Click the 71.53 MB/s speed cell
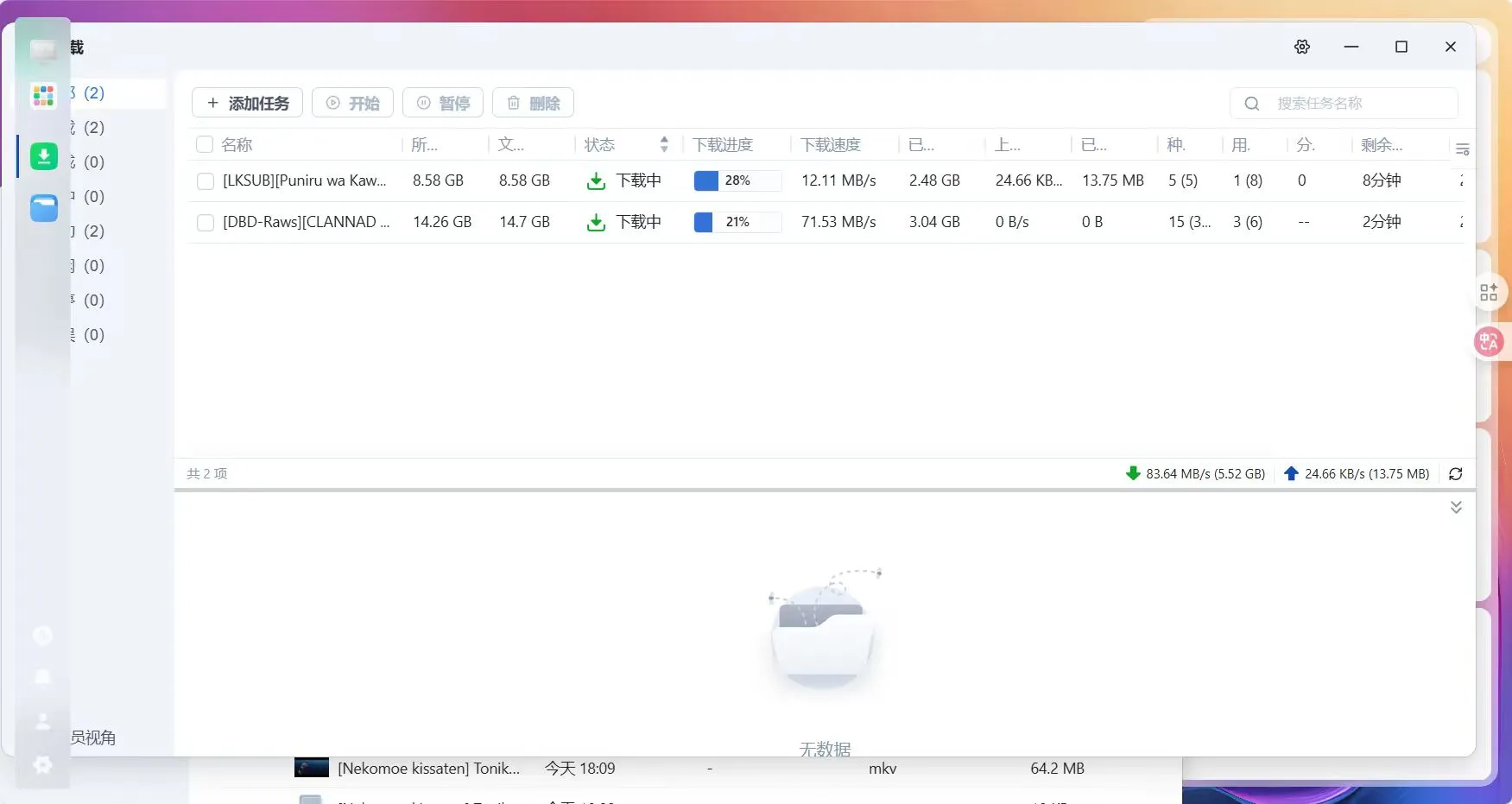 (x=838, y=222)
